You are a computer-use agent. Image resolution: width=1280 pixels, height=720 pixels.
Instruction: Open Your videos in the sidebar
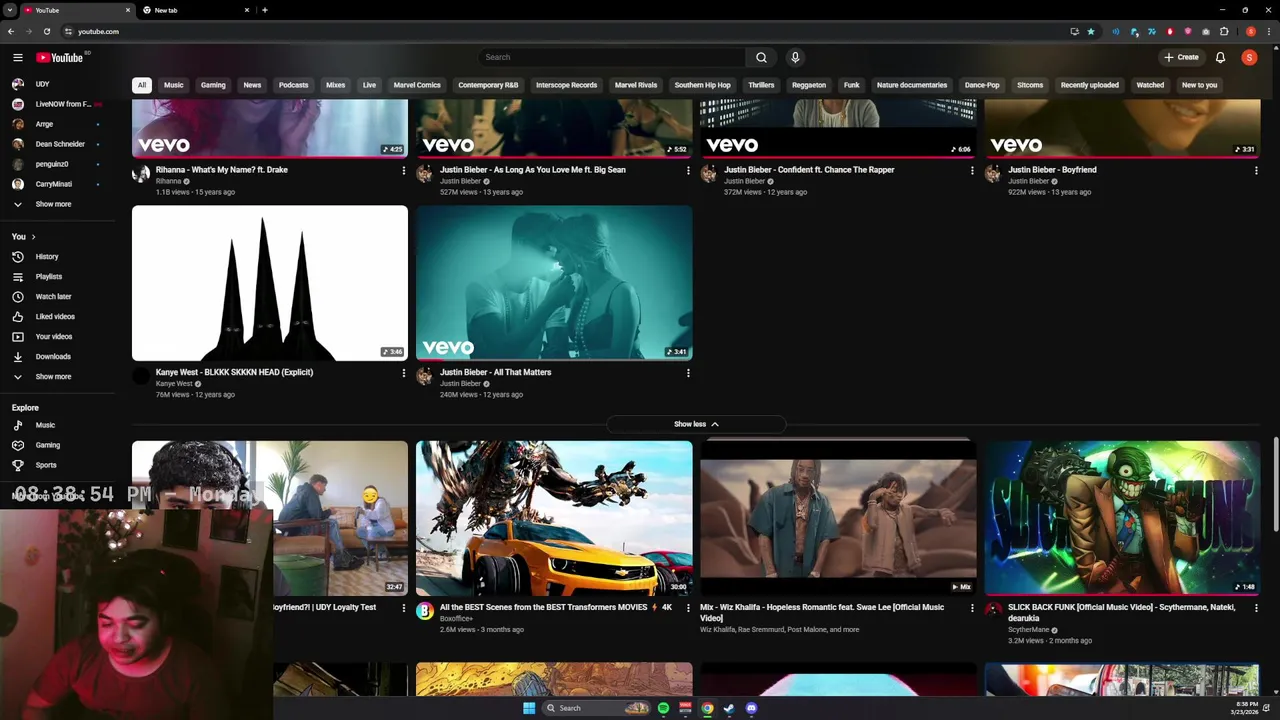pos(60,337)
